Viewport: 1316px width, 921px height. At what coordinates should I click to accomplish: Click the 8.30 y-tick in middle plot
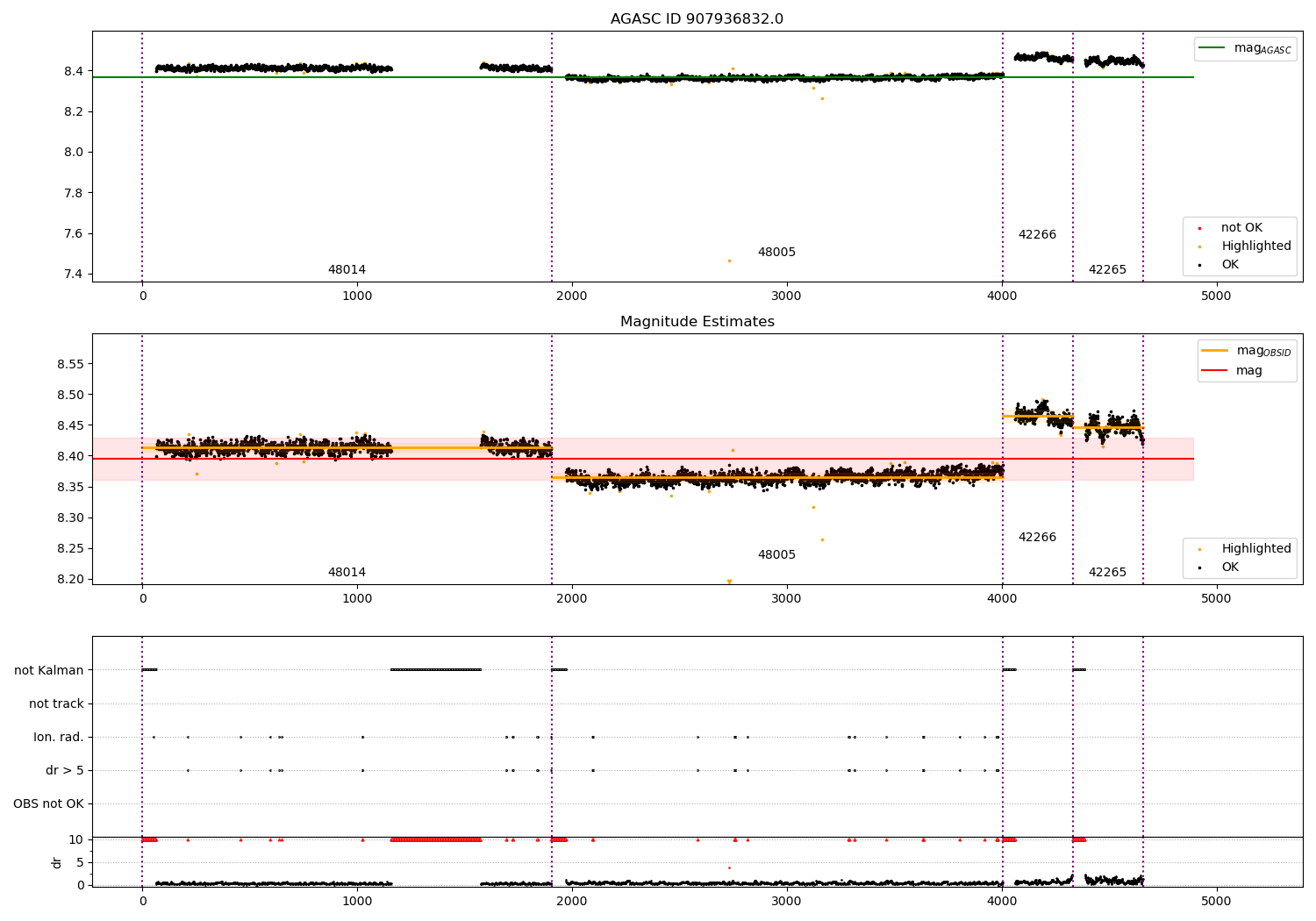pyautogui.click(x=70, y=518)
